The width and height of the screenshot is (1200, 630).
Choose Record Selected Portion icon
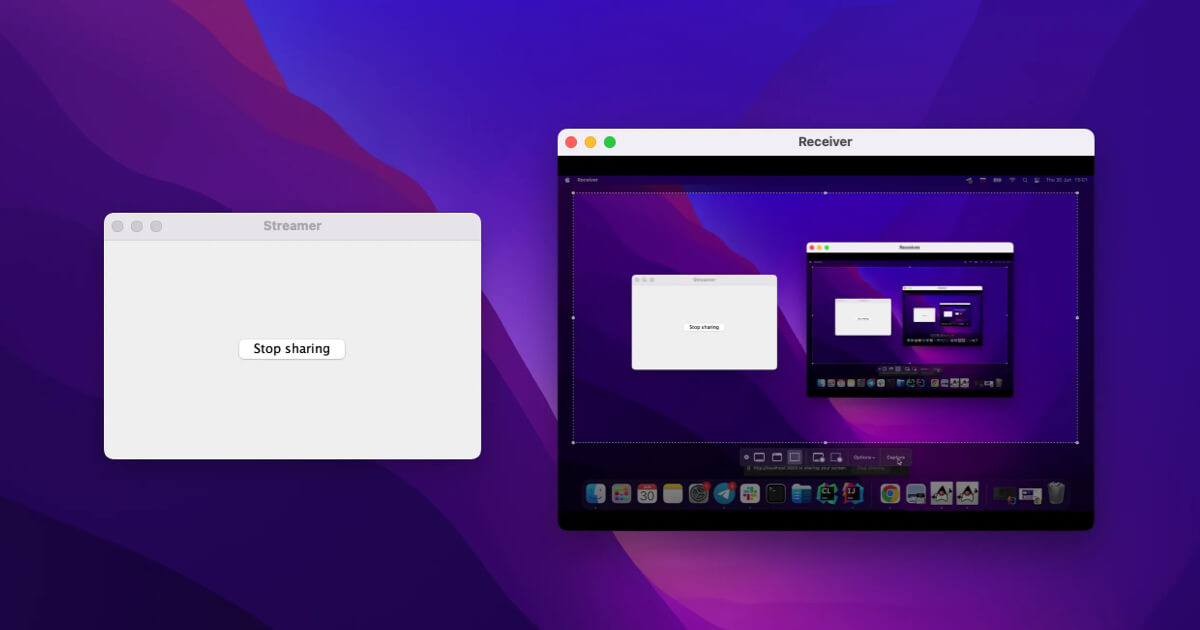coord(836,457)
